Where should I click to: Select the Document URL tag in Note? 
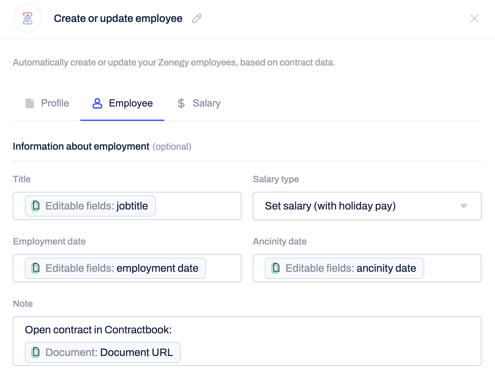(103, 352)
